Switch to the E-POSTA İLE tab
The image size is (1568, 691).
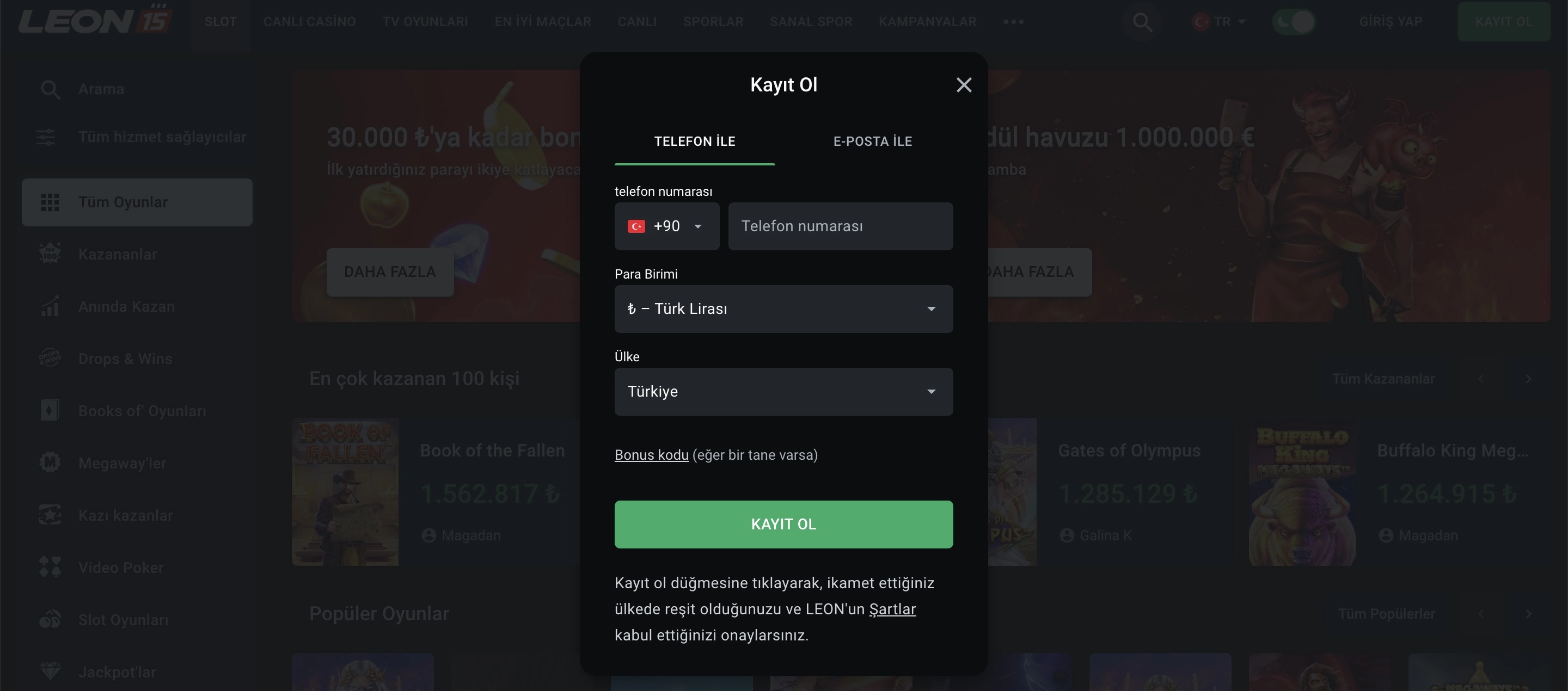click(872, 141)
